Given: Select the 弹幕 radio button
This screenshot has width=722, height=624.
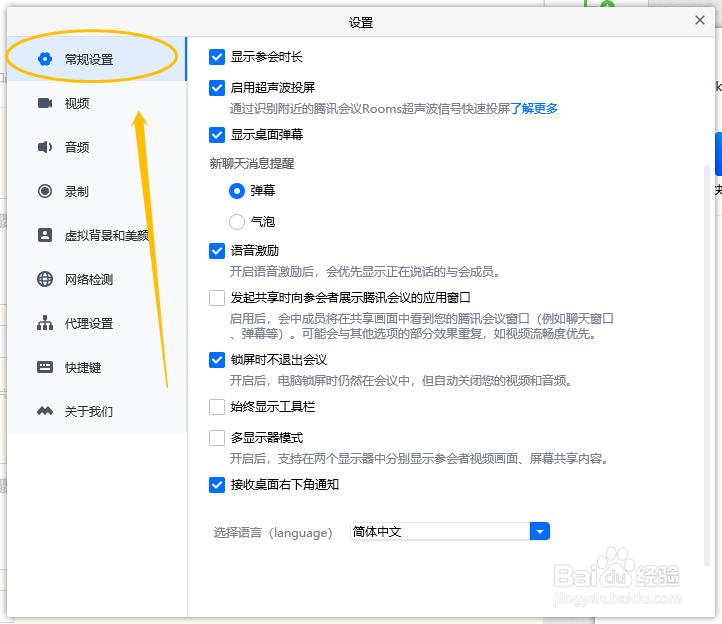Looking at the screenshot, I should pos(237,191).
